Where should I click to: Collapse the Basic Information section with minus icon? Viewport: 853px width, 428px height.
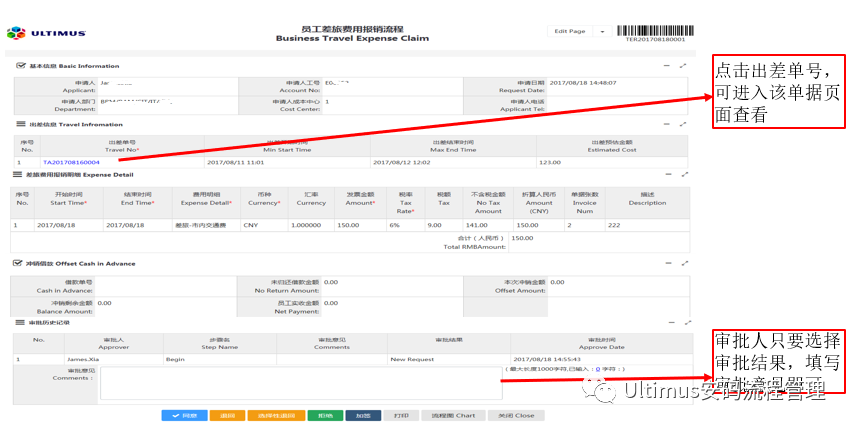666,65
